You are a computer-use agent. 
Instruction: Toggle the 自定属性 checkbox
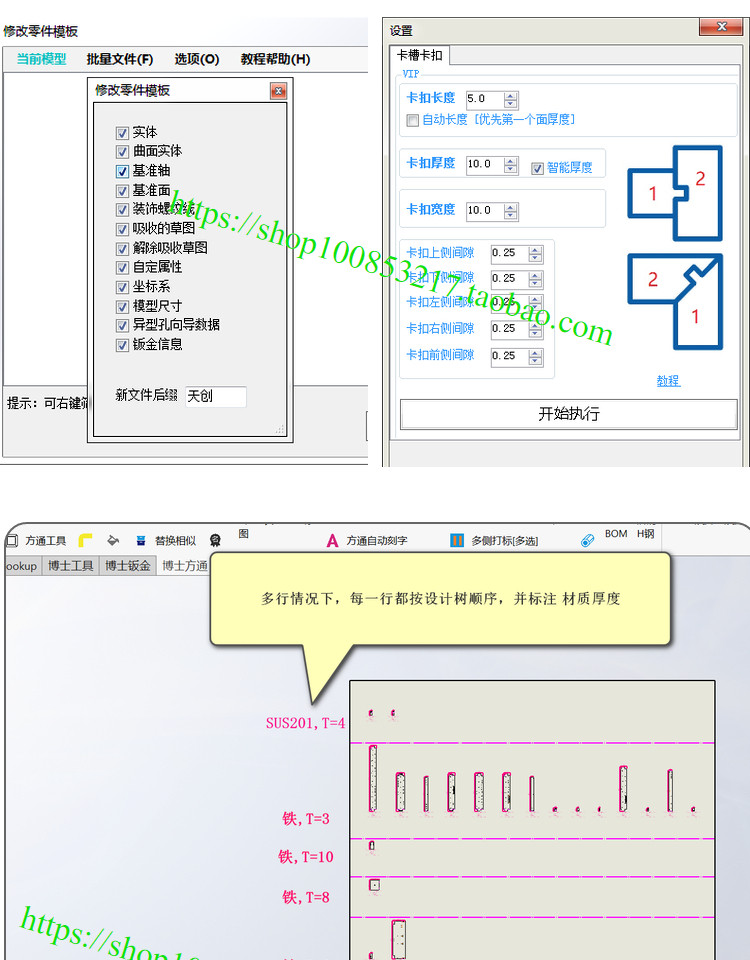122,268
